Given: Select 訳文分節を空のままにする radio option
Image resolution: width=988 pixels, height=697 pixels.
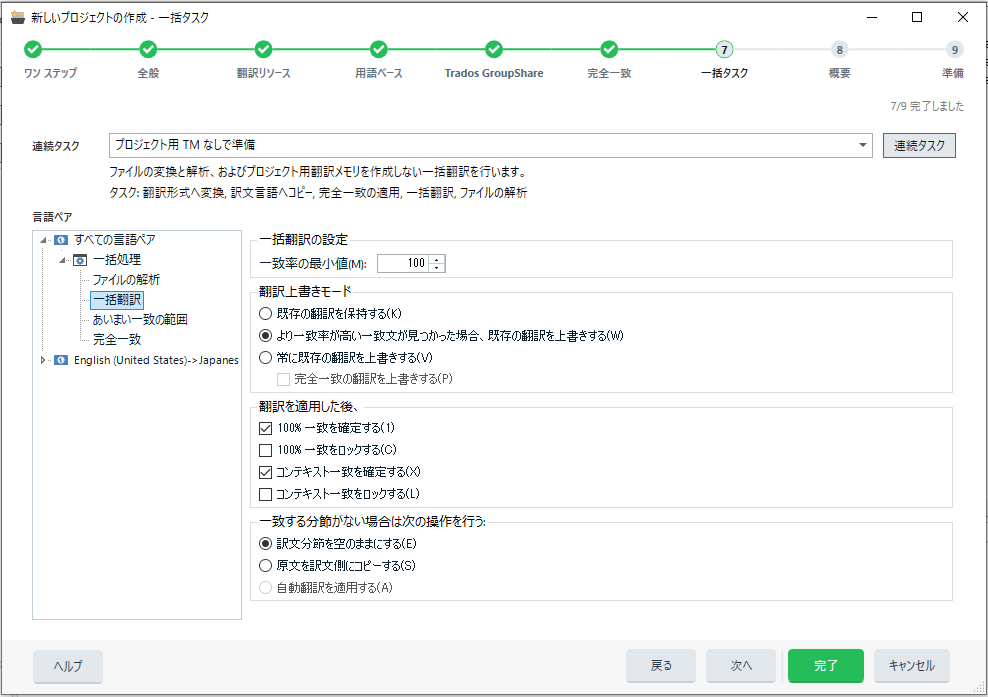Looking at the screenshot, I should (266, 543).
